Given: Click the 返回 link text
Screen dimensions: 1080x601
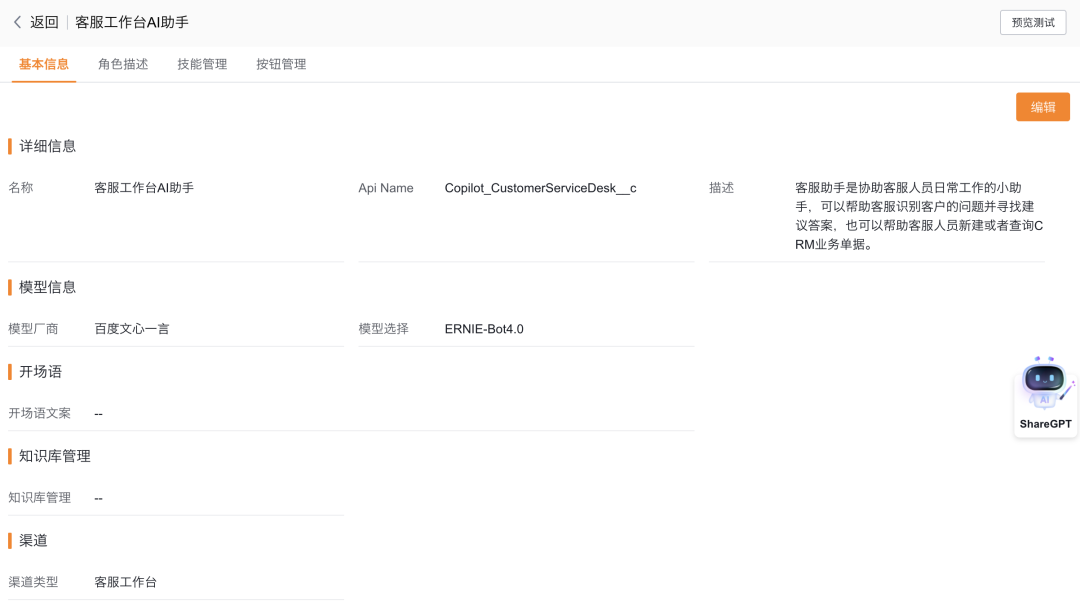Looking at the screenshot, I should pos(44,22).
